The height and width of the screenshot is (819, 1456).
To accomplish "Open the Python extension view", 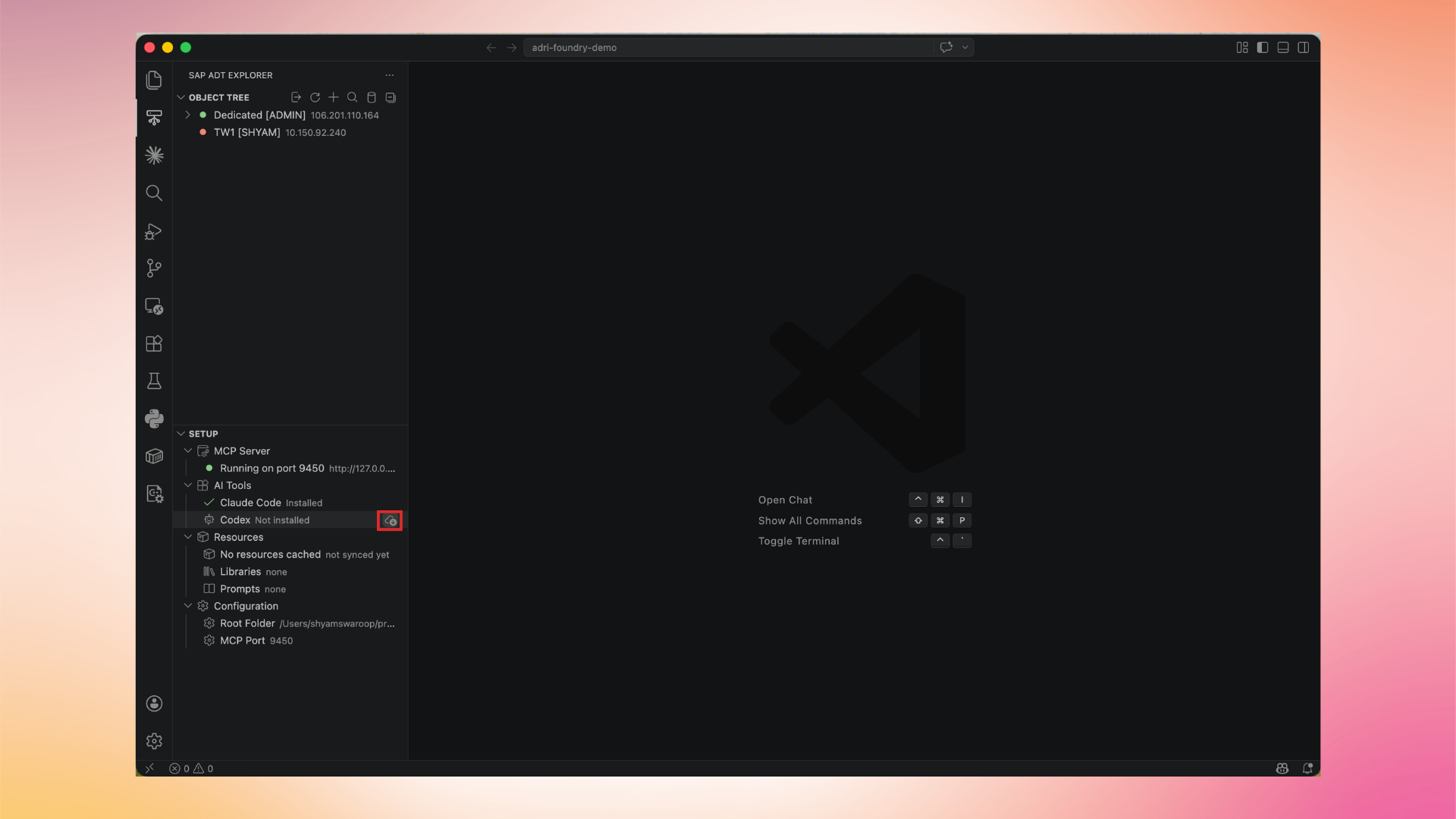I will tap(154, 419).
